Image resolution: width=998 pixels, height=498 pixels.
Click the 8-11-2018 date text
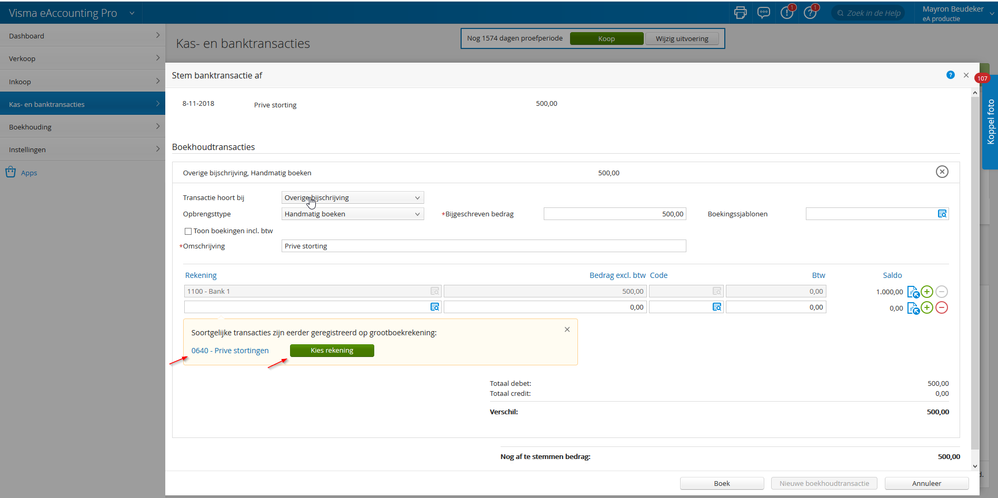pos(198,103)
